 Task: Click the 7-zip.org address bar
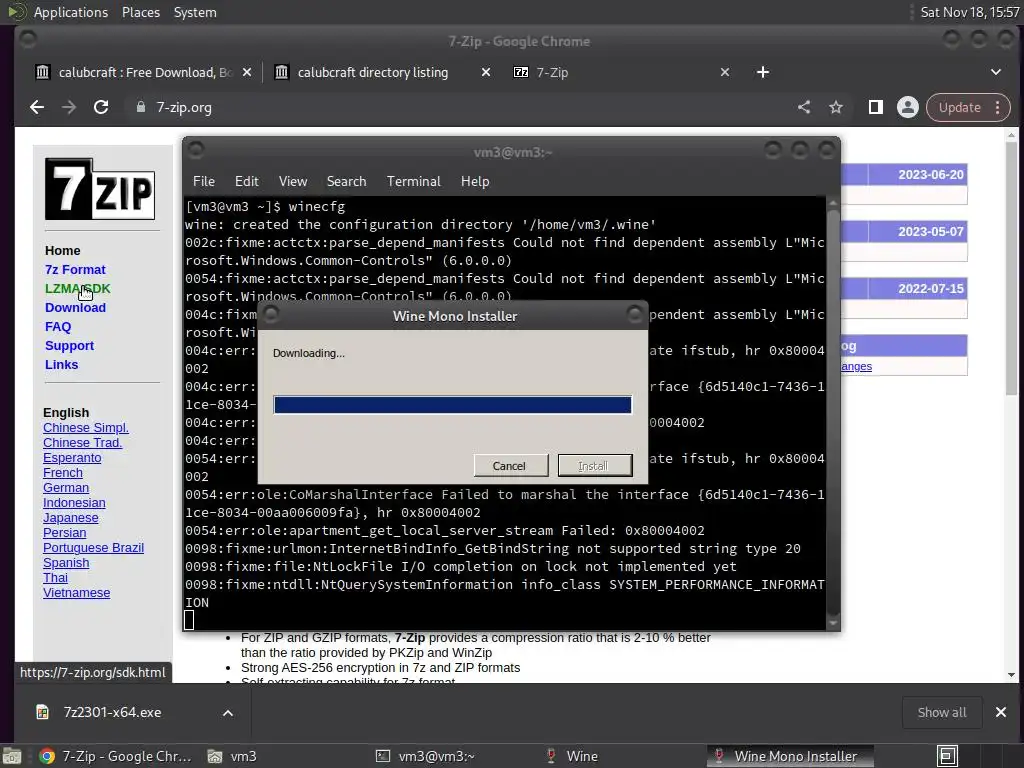[x=457, y=107]
